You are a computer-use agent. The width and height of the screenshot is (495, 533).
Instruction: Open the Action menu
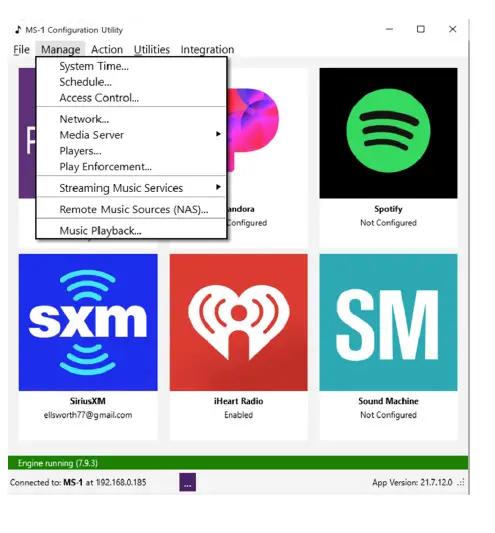(x=107, y=50)
